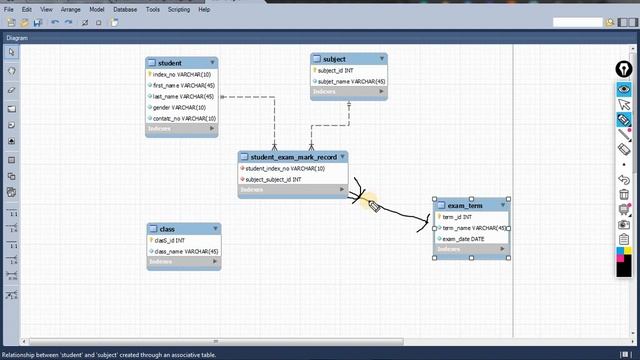Select the line pen in annotation toolbar

click(624, 134)
